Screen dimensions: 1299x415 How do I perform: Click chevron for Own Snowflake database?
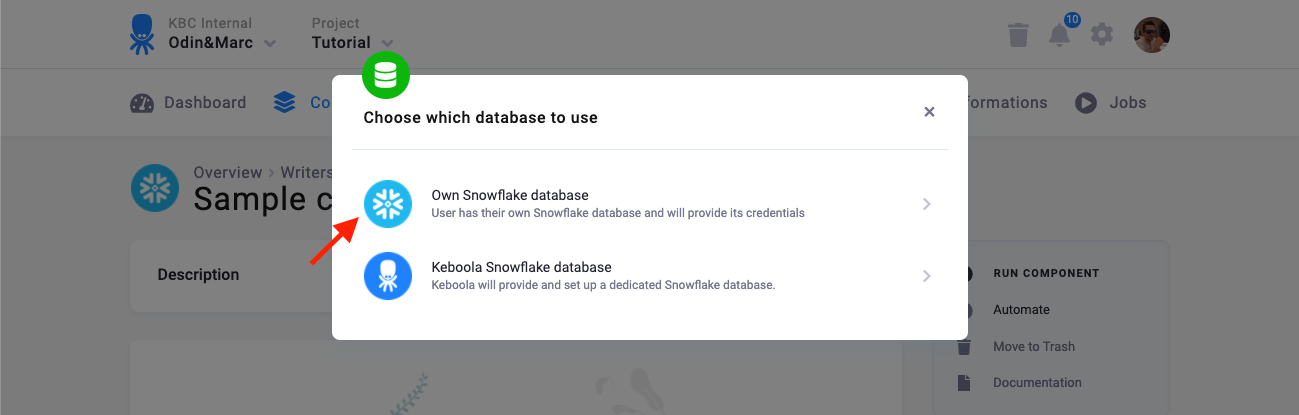(927, 204)
